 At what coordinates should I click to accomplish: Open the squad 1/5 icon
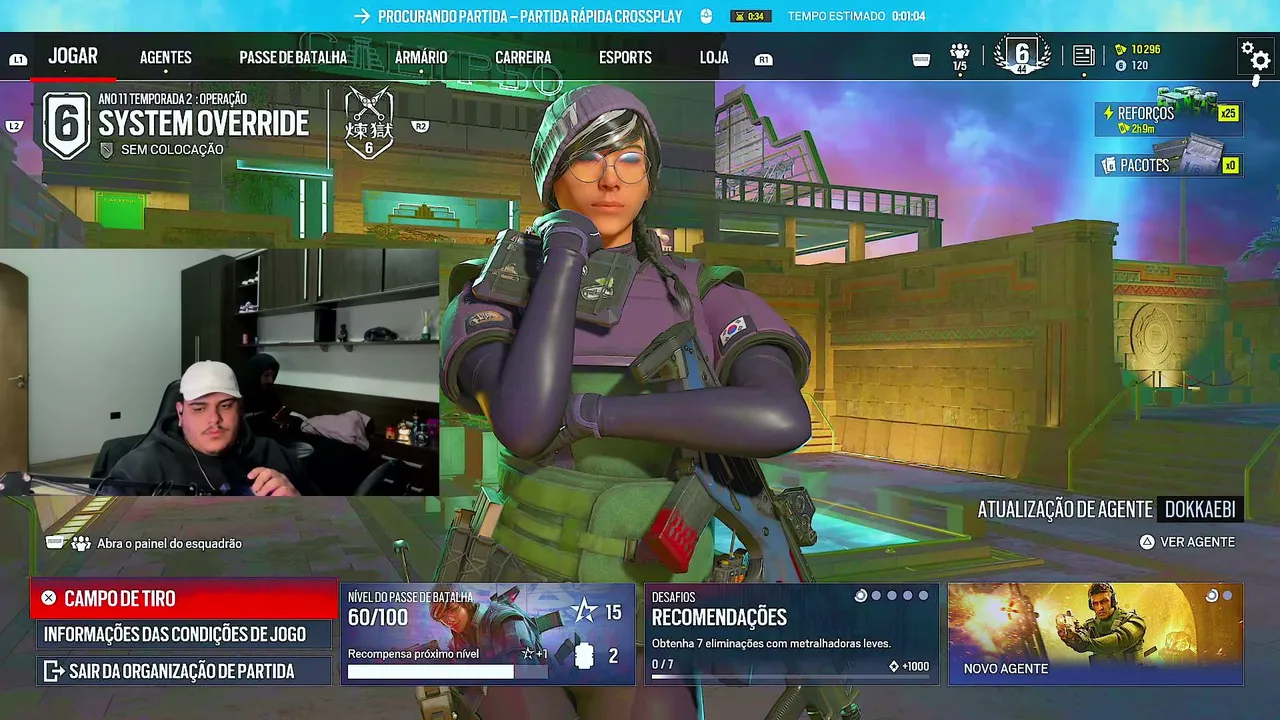(x=960, y=57)
